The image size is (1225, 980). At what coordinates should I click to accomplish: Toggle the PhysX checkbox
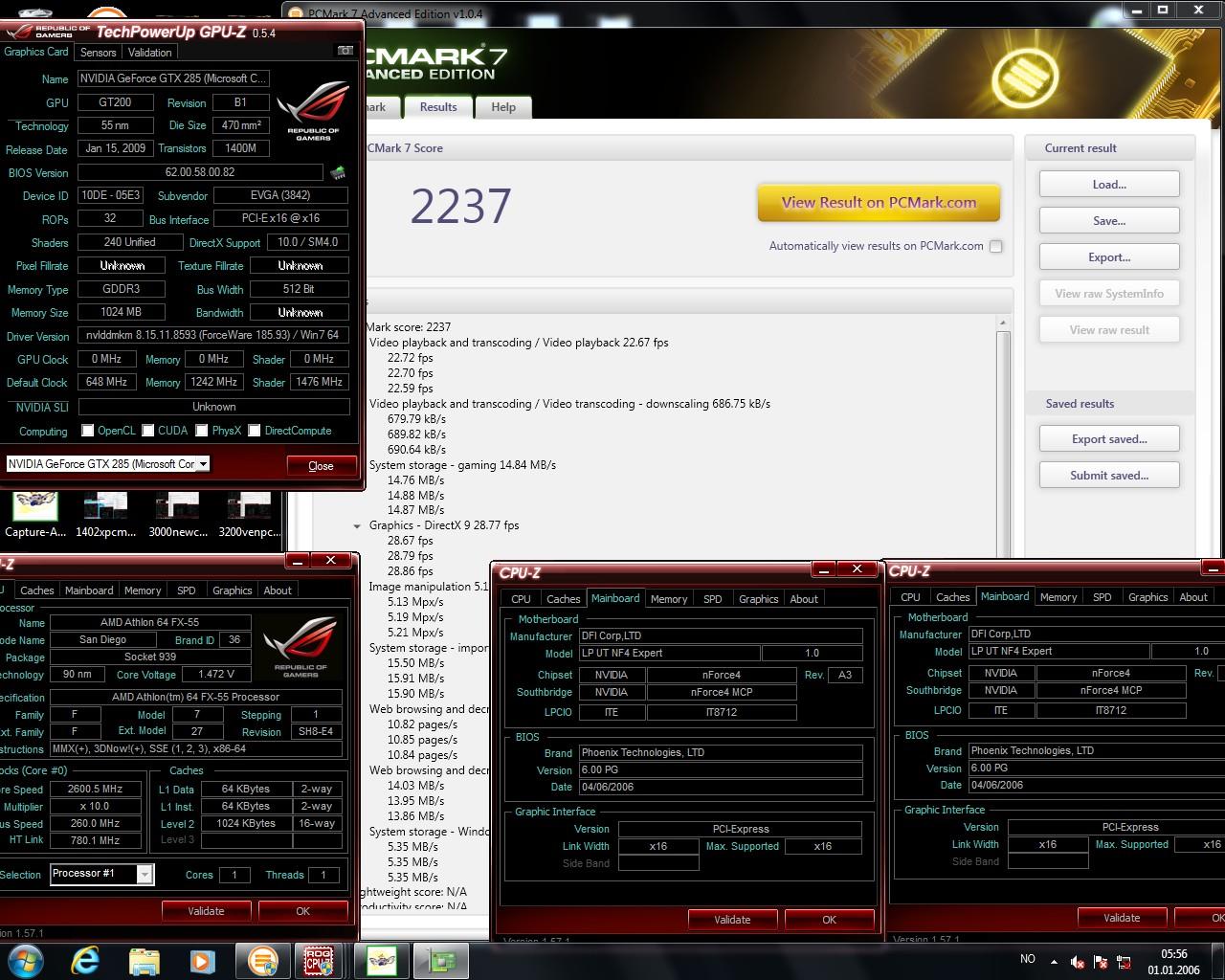coord(202,431)
